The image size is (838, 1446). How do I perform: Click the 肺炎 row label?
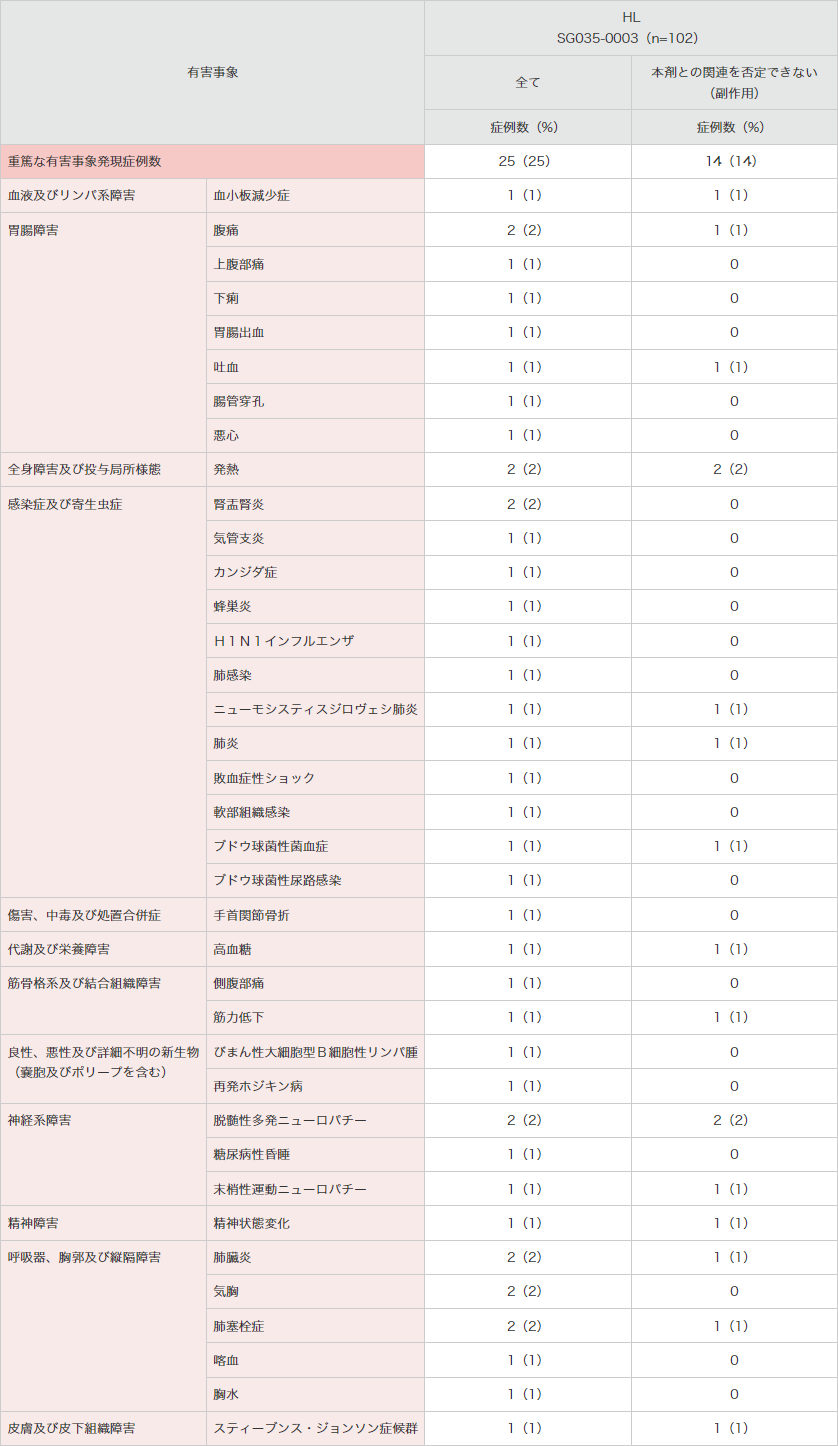point(315,743)
